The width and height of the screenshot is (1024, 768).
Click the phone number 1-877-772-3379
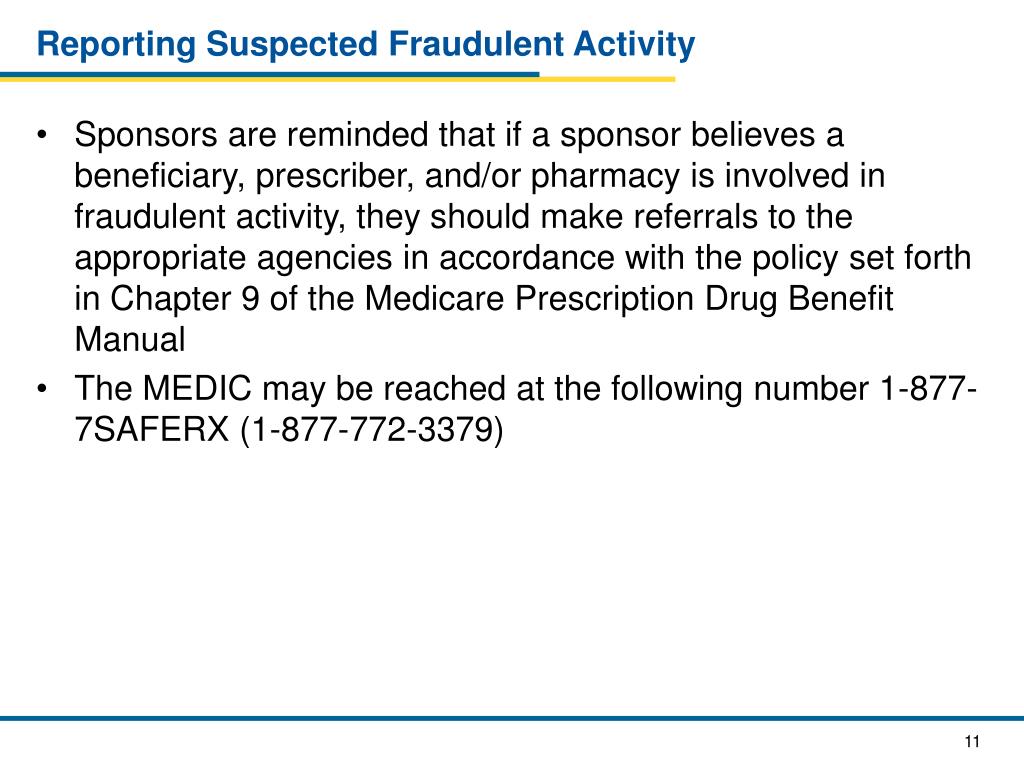click(372, 430)
